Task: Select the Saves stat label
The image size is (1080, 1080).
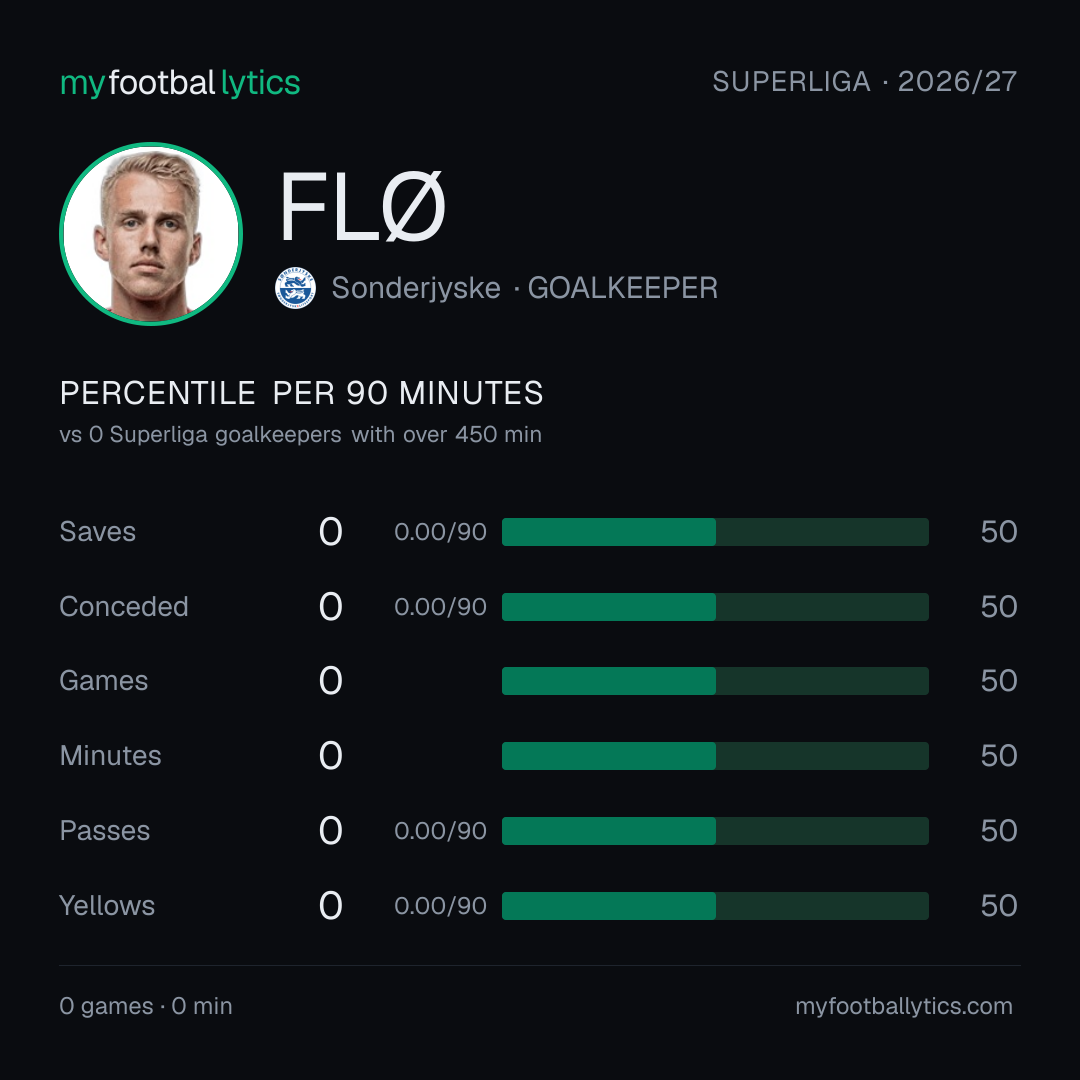Action: point(98,532)
